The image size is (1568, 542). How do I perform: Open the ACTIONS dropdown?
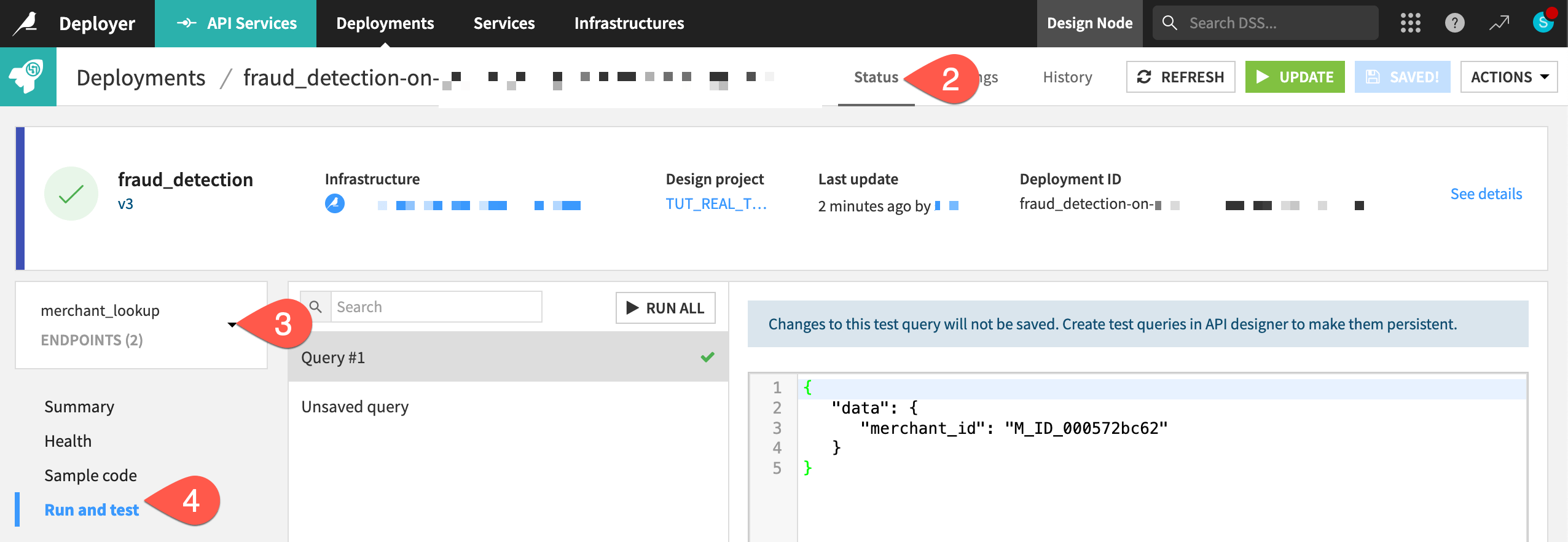coord(1508,77)
